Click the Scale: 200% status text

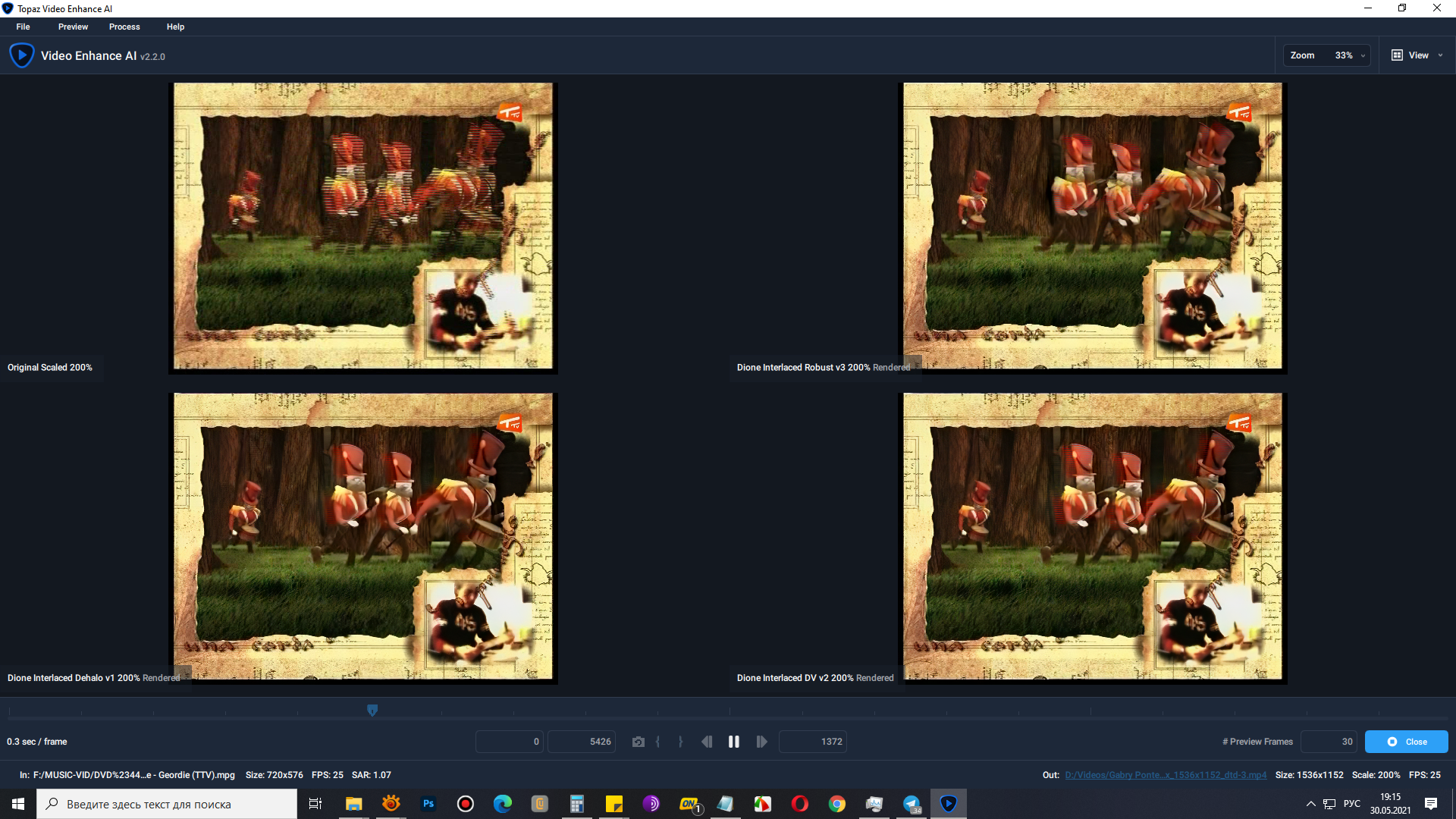1376,775
